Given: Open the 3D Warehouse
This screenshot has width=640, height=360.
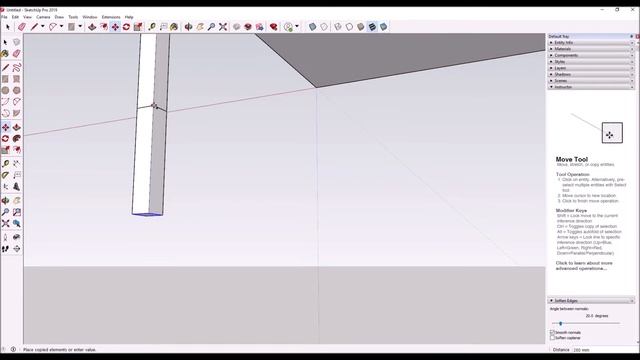Looking at the screenshot, I should [x=237, y=27].
